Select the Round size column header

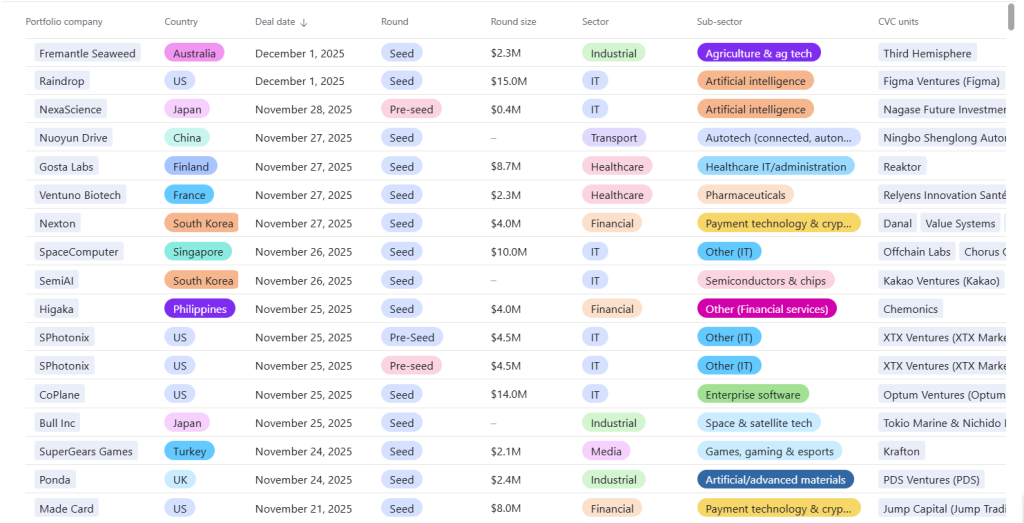[513, 22]
